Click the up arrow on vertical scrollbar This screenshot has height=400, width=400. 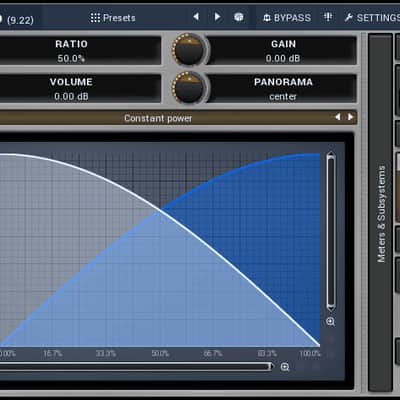click(x=331, y=155)
